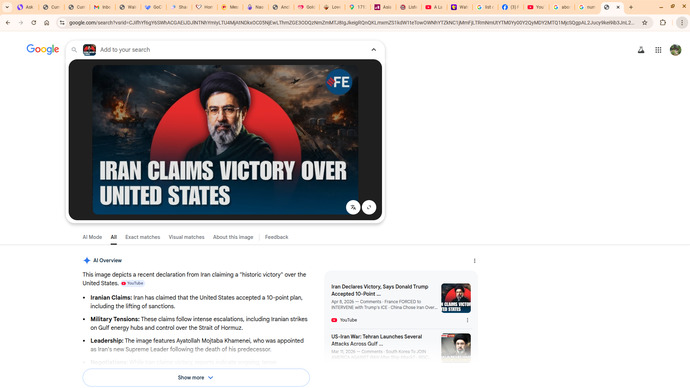690x388 pixels.
Task: Reload the page
Action: point(33,22)
